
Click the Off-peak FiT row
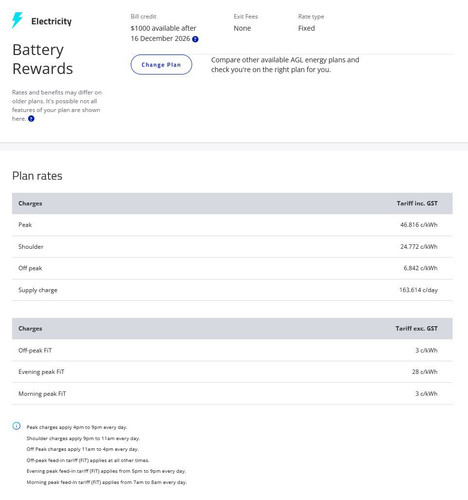click(232, 350)
